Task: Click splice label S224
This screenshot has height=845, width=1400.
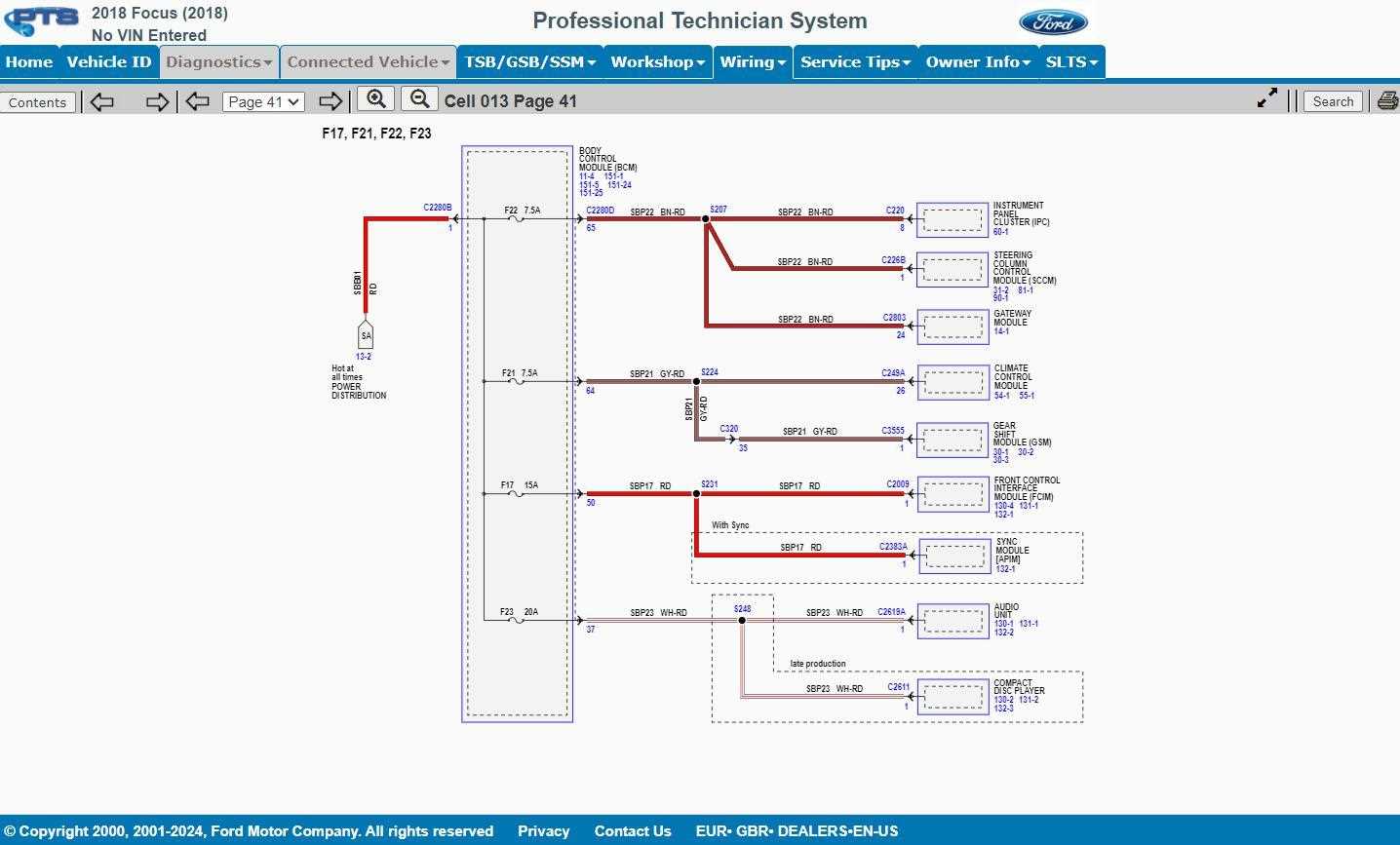Action: tap(710, 372)
